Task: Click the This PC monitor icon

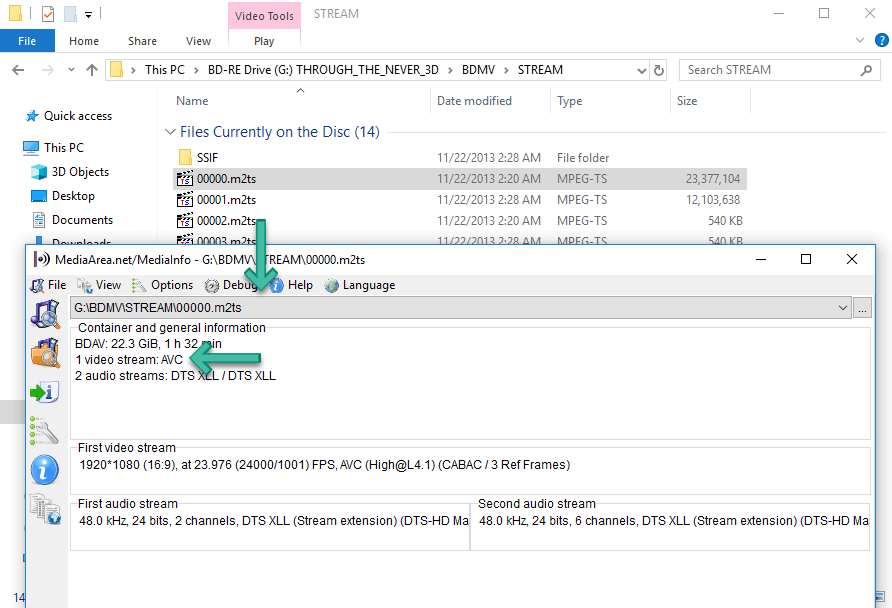Action: coord(31,148)
